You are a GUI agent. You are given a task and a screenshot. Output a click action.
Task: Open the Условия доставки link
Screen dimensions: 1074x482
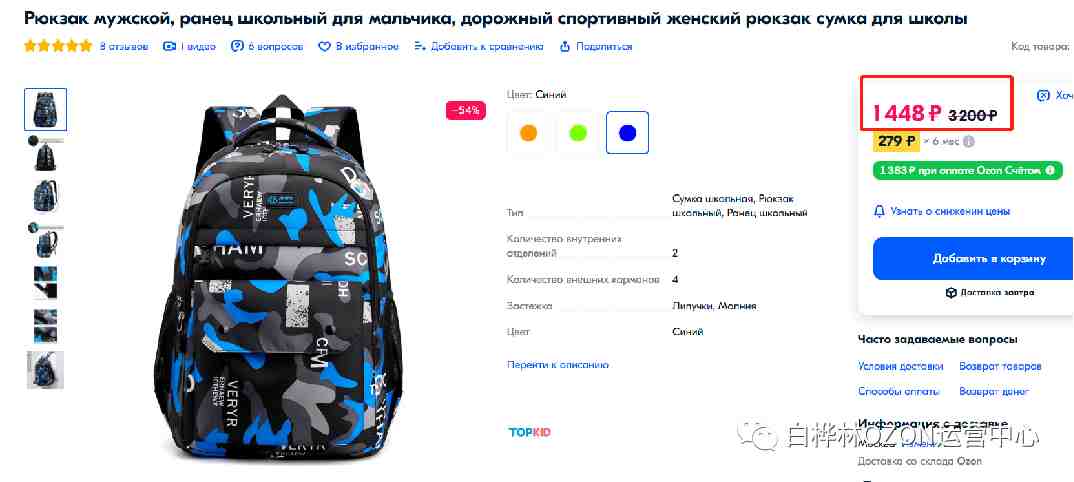901,366
